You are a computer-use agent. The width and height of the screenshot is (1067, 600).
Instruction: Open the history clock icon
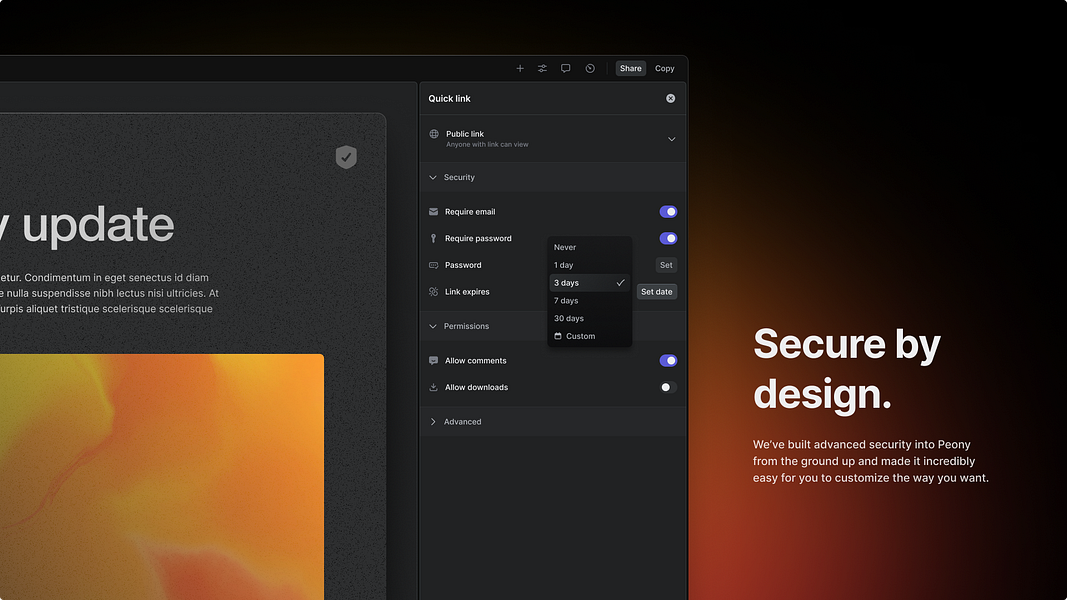pos(590,68)
